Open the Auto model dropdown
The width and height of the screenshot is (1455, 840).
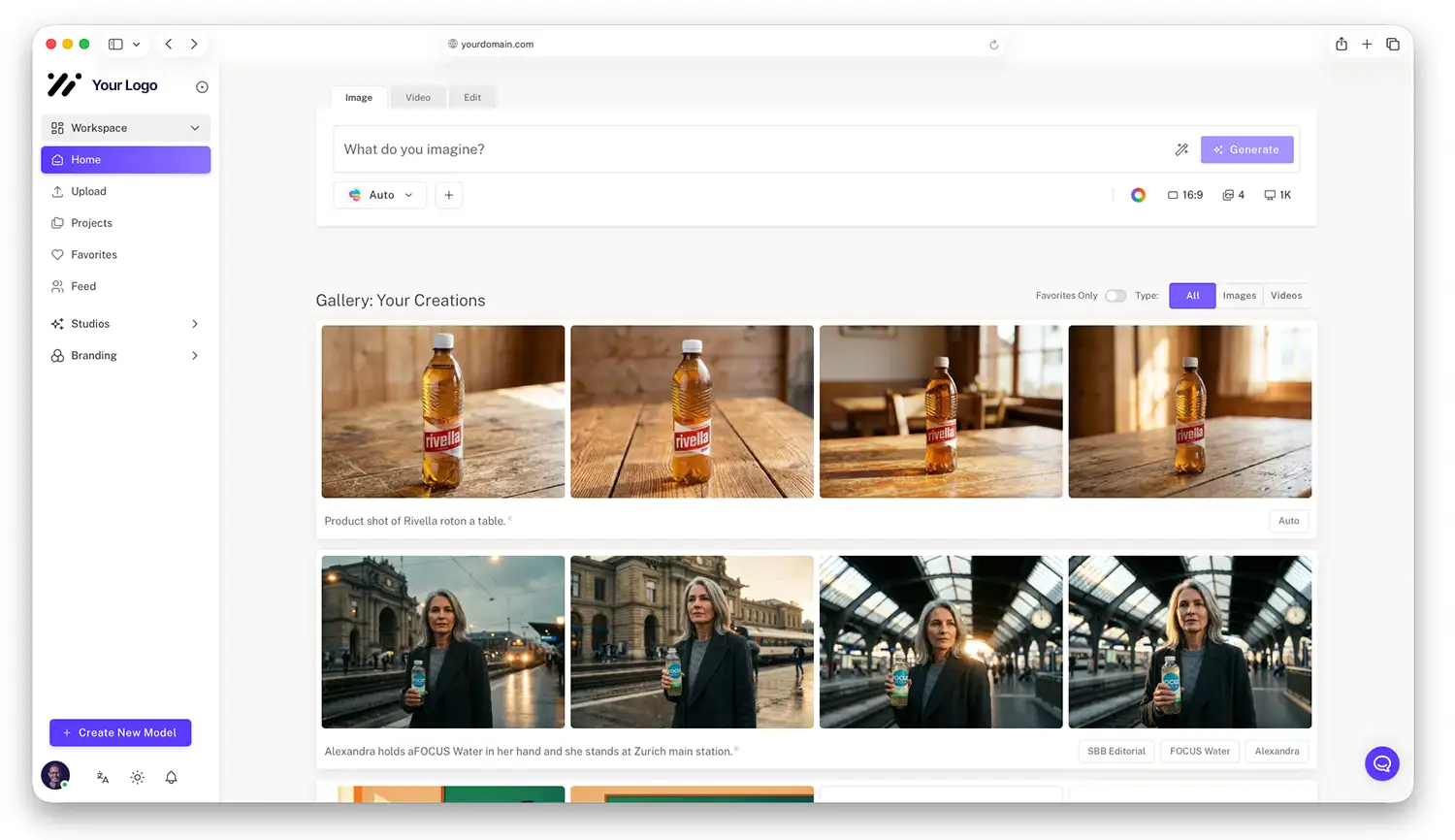(x=380, y=195)
